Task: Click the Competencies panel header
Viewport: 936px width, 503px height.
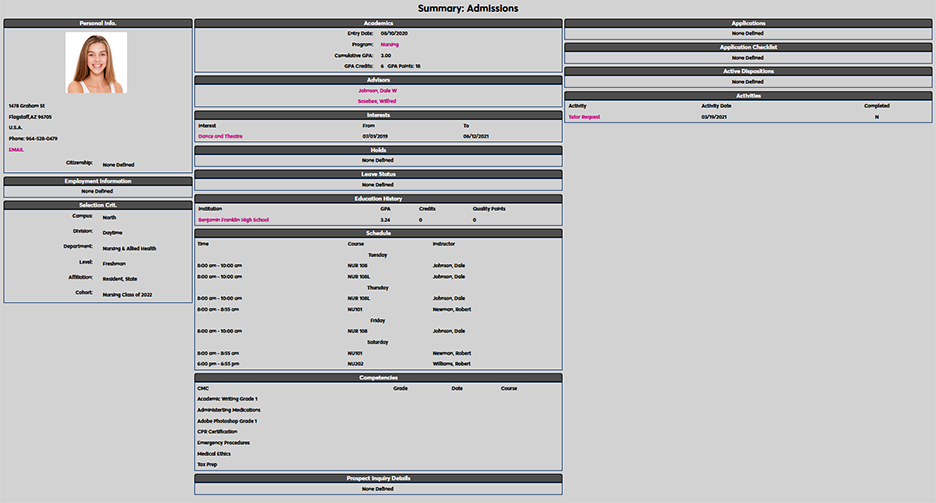Action: (377, 377)
